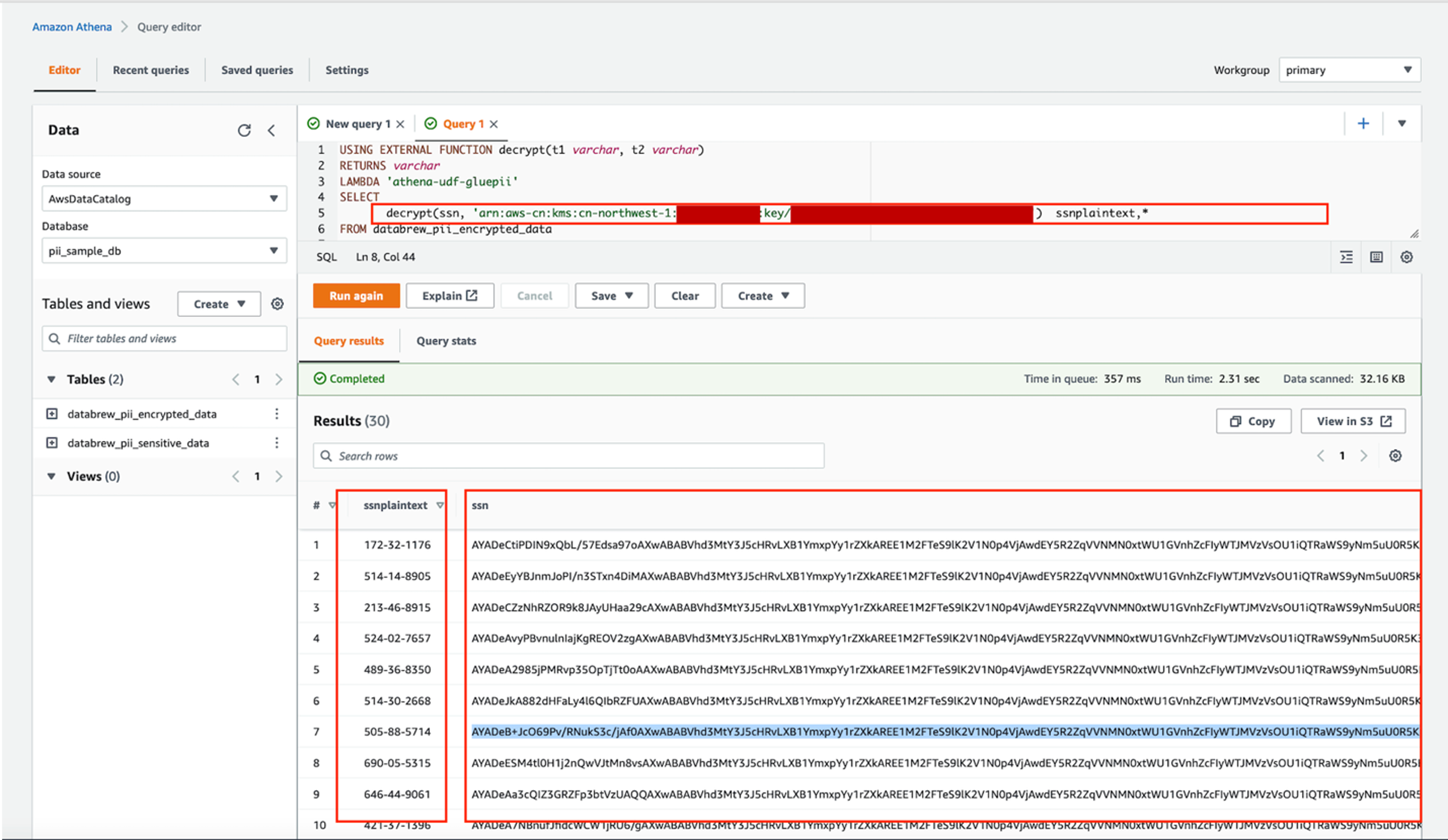Screen dimensions: 1448x840
Task: Open the Data source dropdown
Action: (x=164, y=199)
